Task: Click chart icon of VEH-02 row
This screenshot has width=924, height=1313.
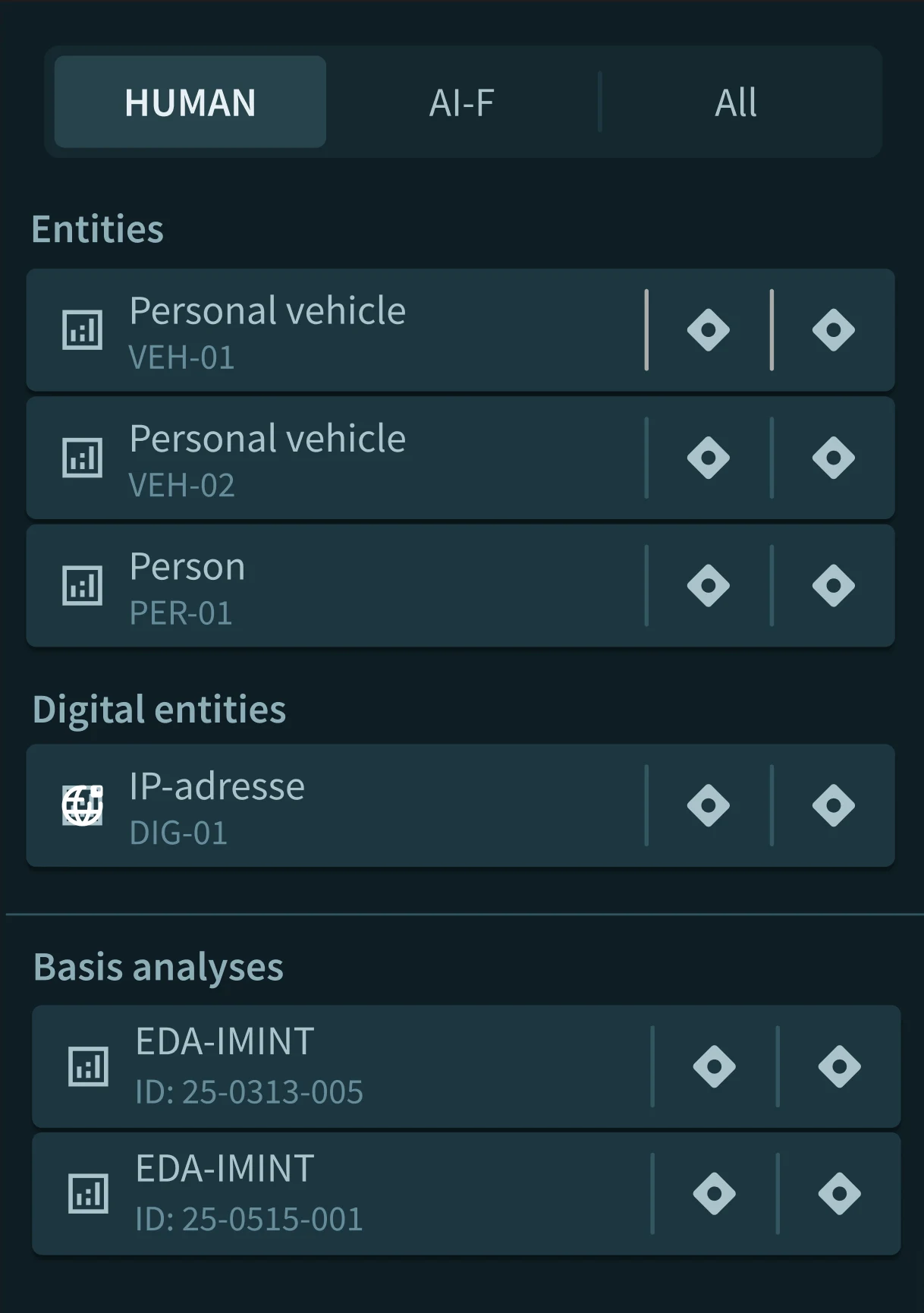Action: tap(82, 458)
